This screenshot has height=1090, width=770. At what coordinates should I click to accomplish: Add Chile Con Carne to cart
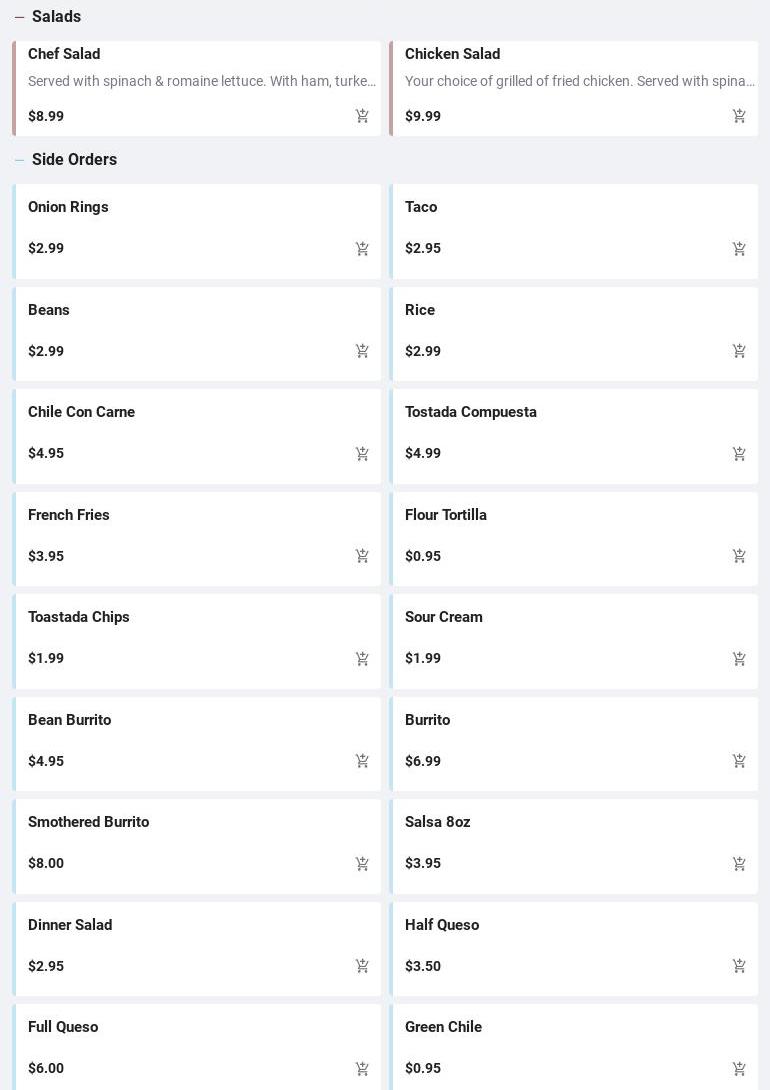[362, 453]
